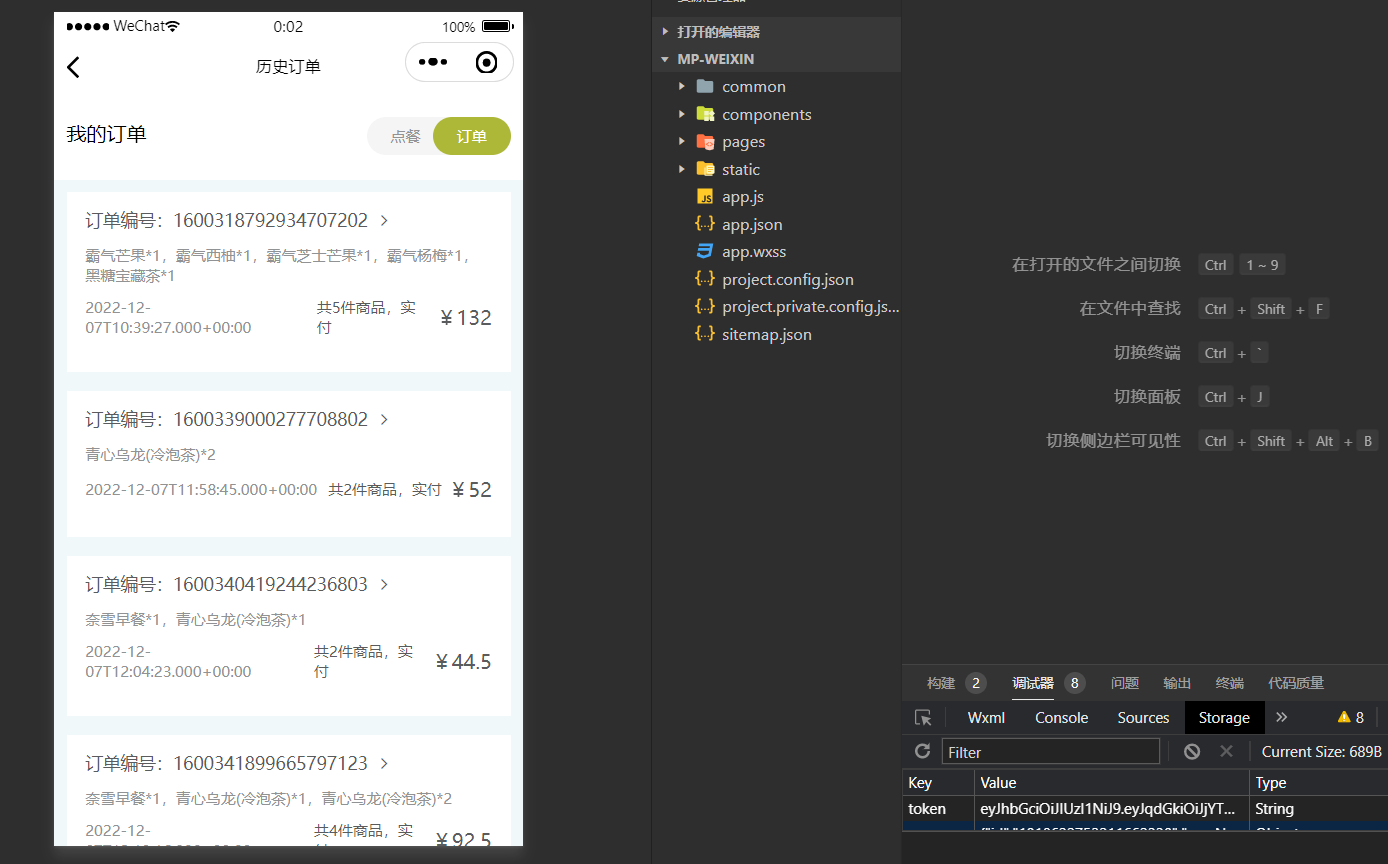Click the ¥52 order total
Viewport: 1388px width, 864px height.
point(472,490)
